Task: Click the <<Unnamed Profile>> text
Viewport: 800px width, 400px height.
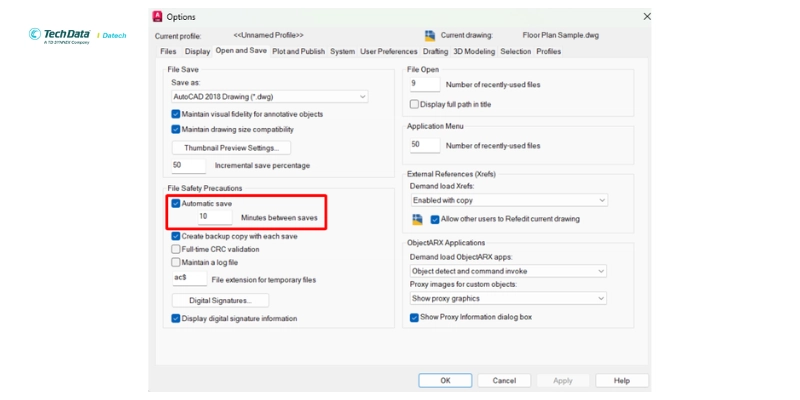Action: pos(268,35)
